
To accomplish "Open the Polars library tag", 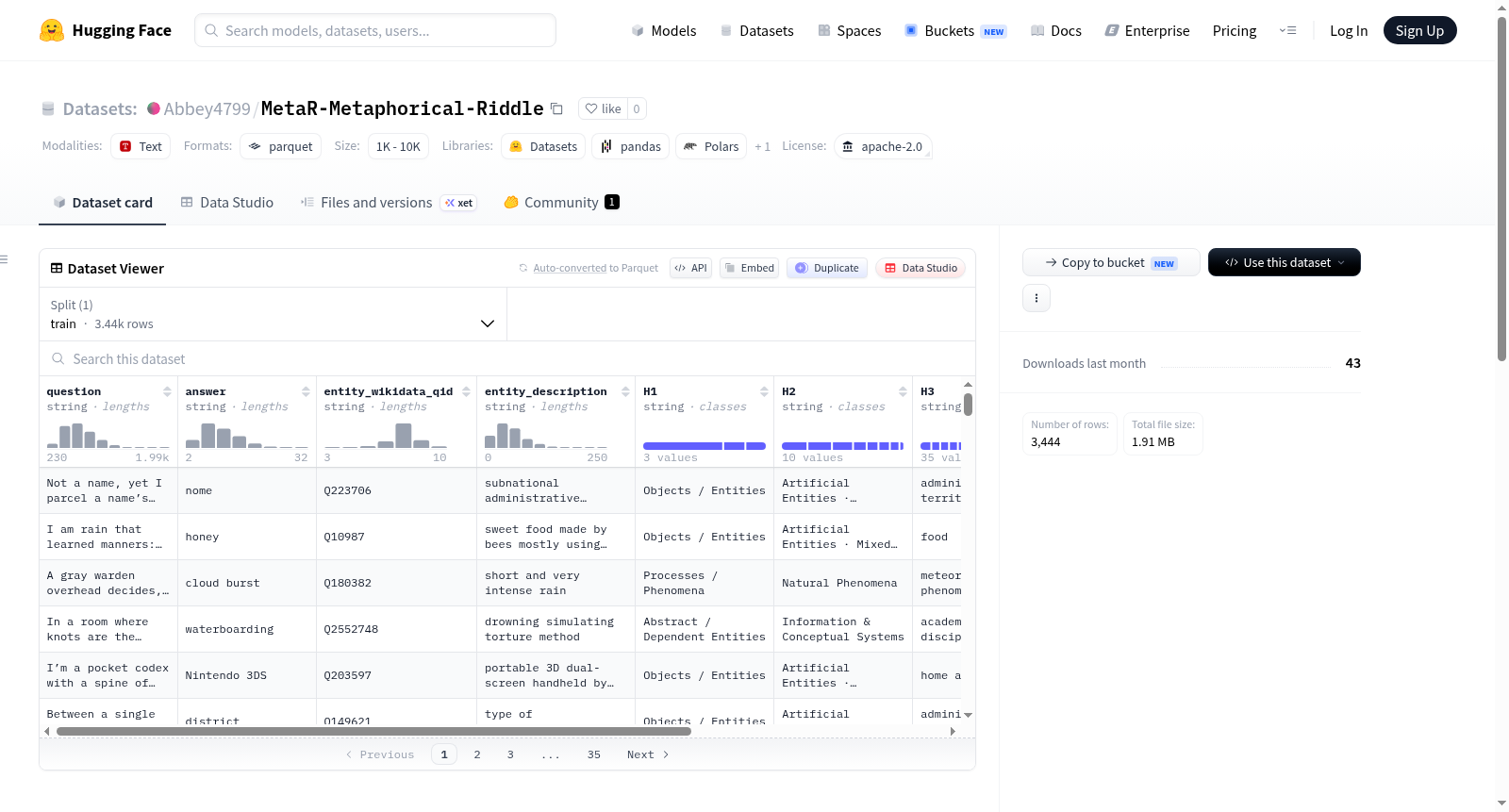I will [711, 146].
